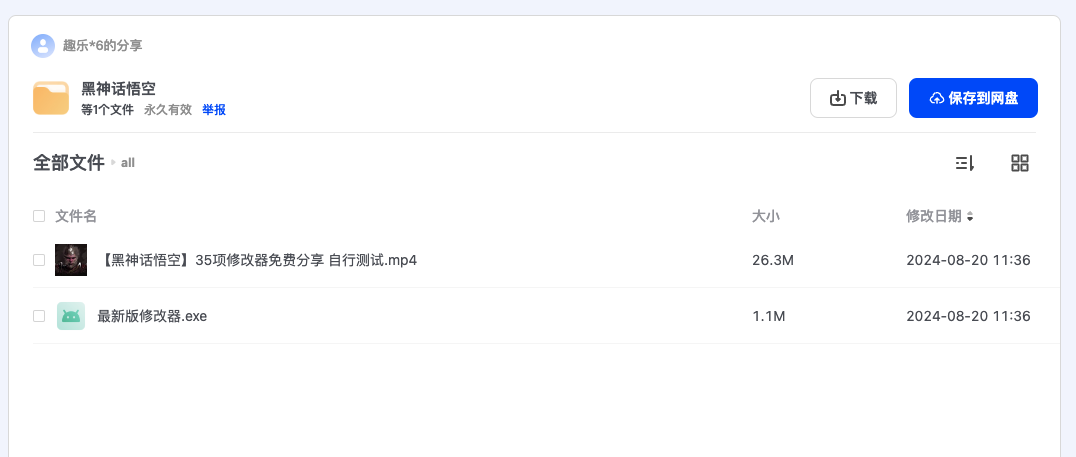Open the 黑神话悟空 mp4 file name

259,260
